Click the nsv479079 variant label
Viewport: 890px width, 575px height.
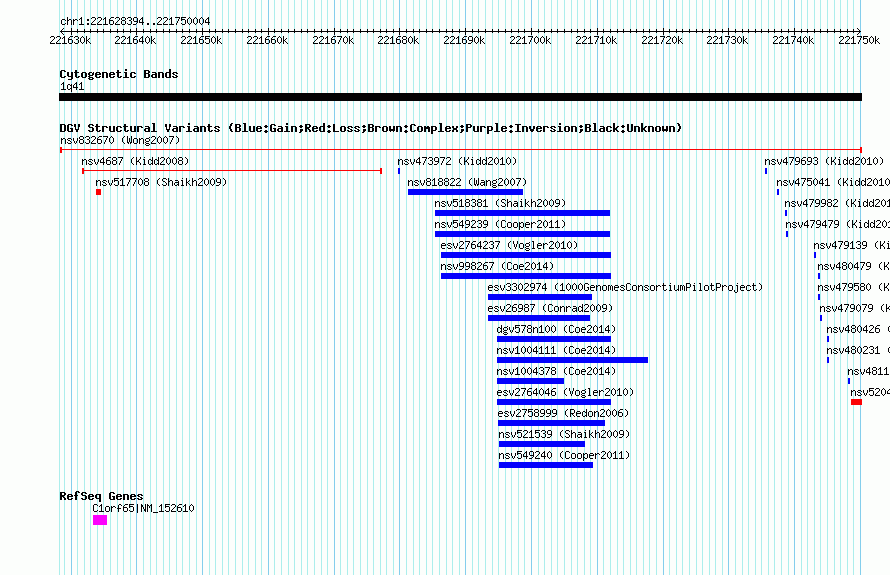point(854,308)
